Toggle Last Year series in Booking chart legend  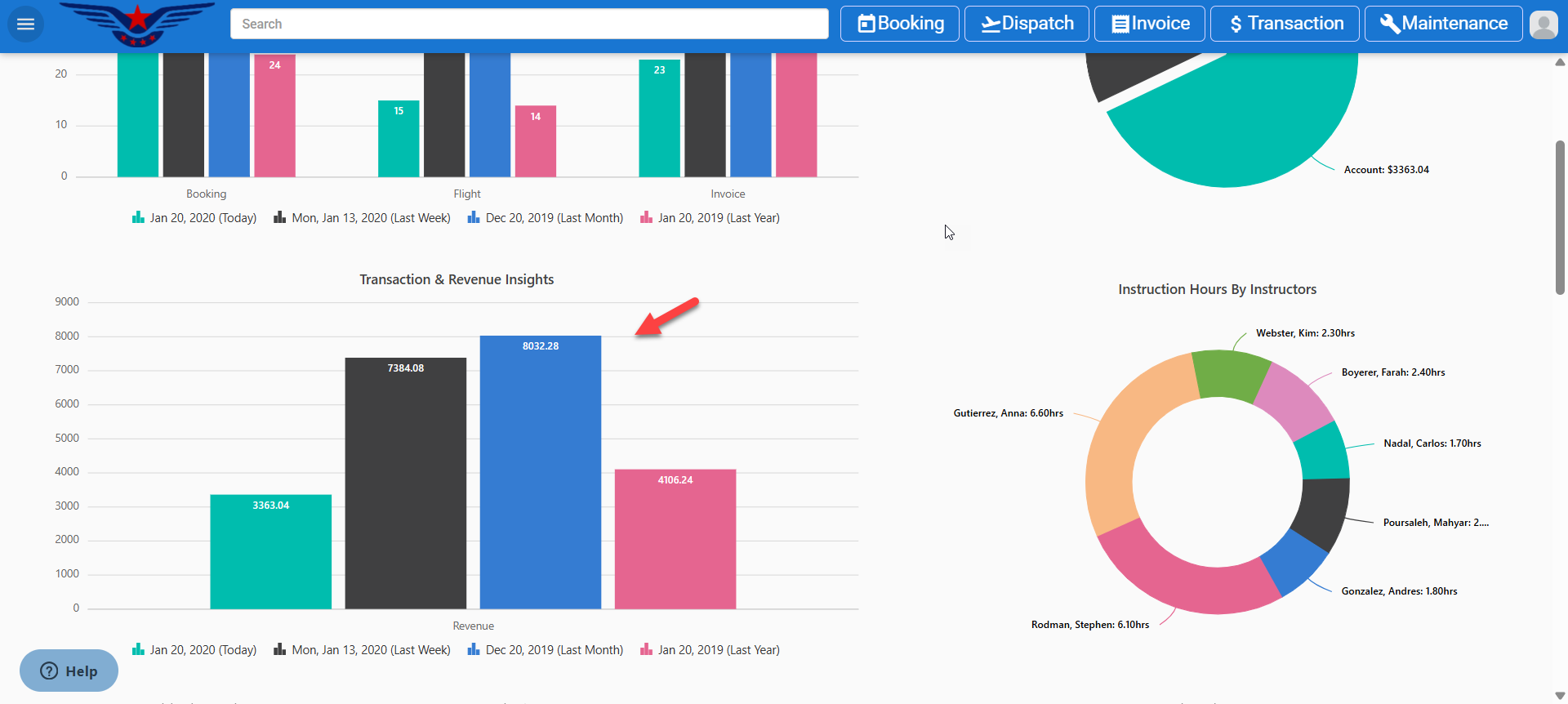click(x=710, y=218)
